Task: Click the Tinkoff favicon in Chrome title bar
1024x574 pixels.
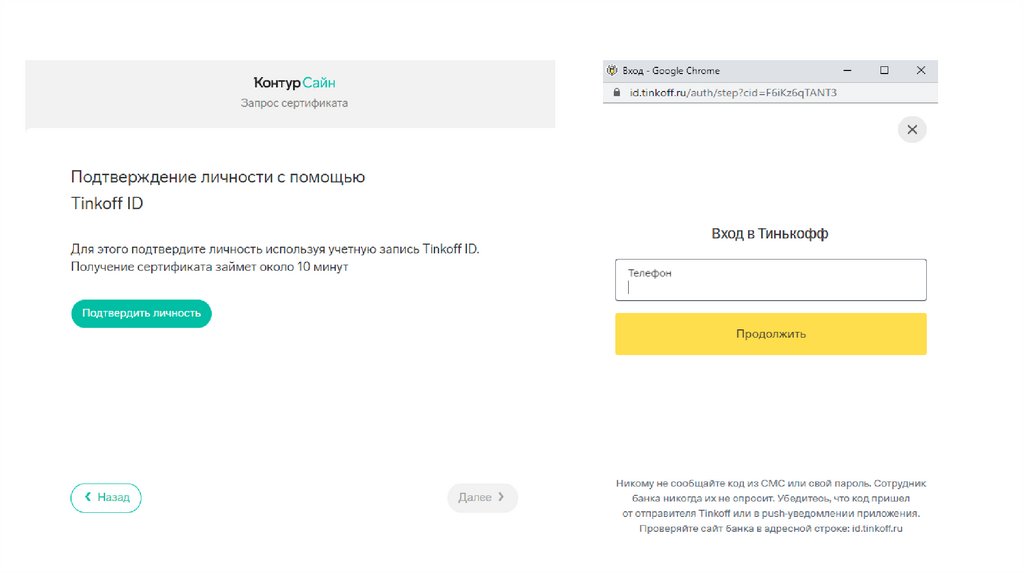Action: pyautogui.click(x=612, y=71)
